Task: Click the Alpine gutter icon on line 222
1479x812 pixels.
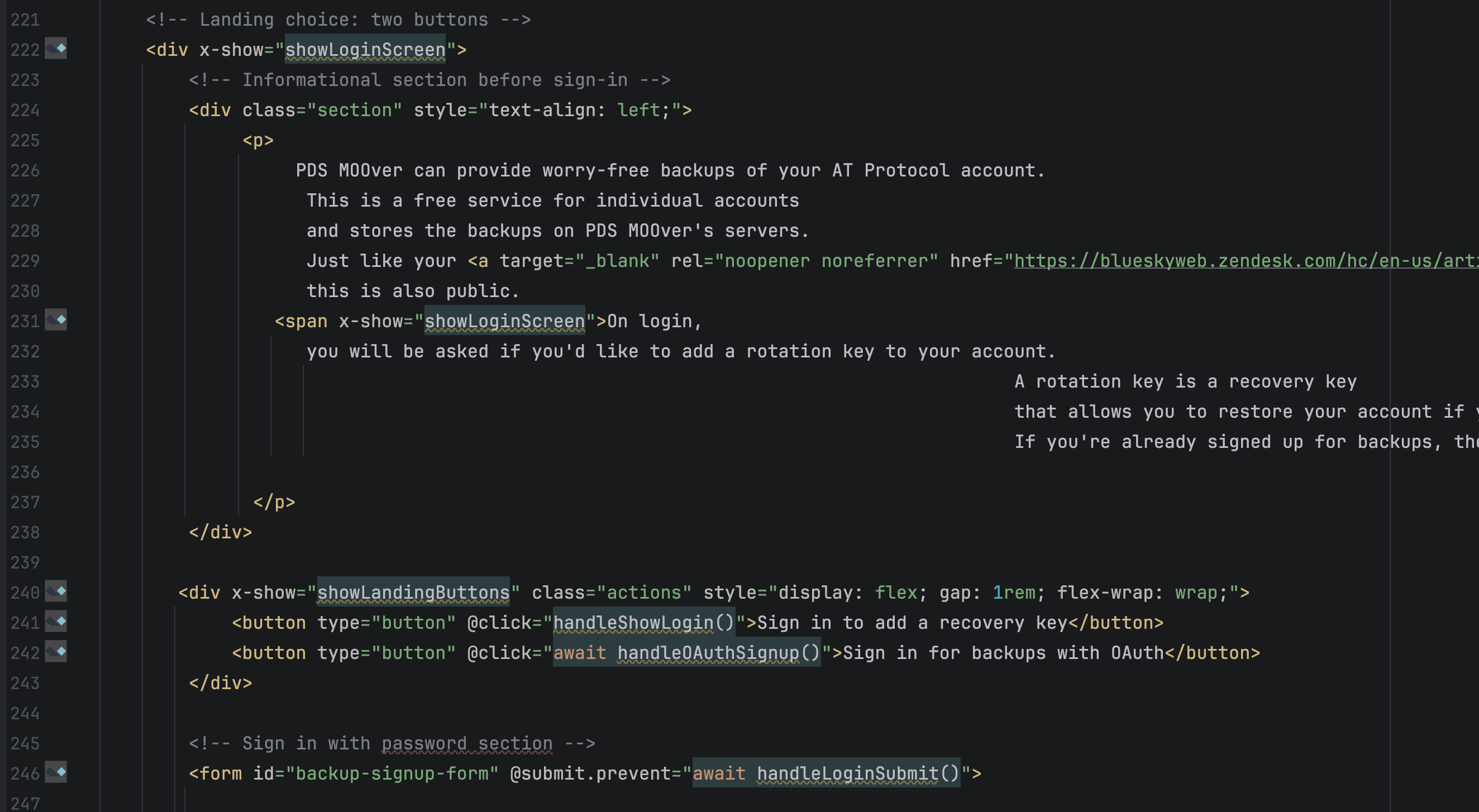Action: coord(56,48)
